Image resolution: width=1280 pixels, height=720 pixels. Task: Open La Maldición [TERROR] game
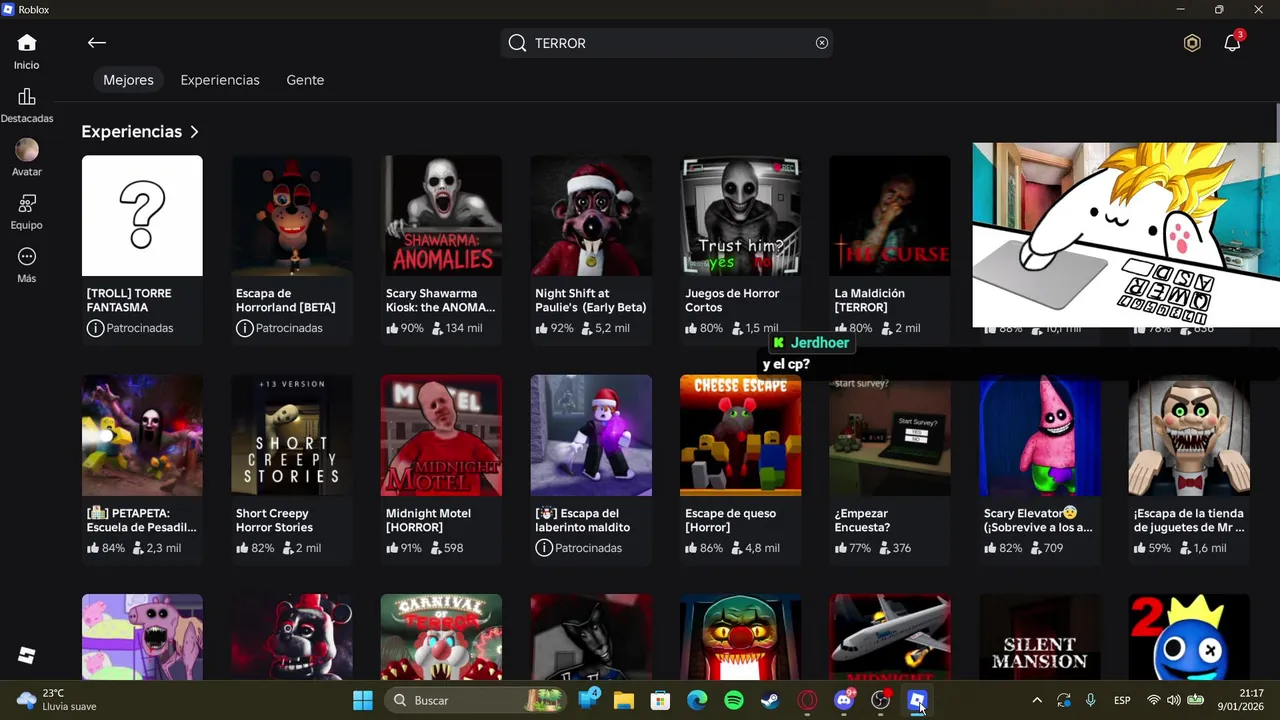click(890, 248)
